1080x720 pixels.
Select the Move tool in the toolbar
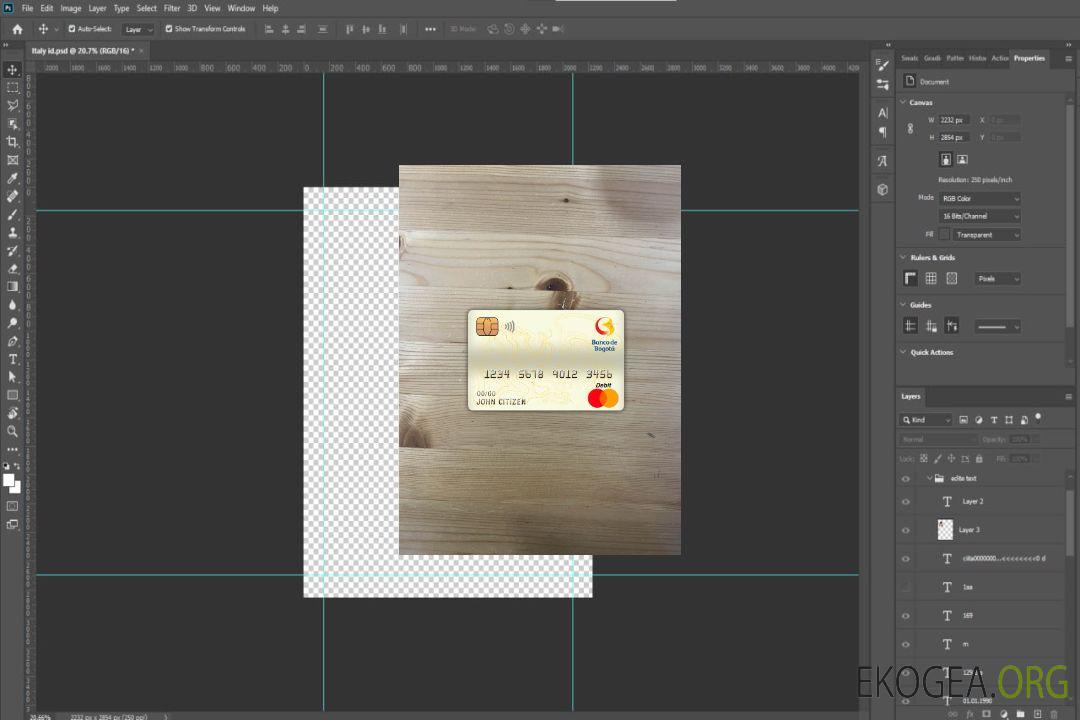(x=12, y=70)
